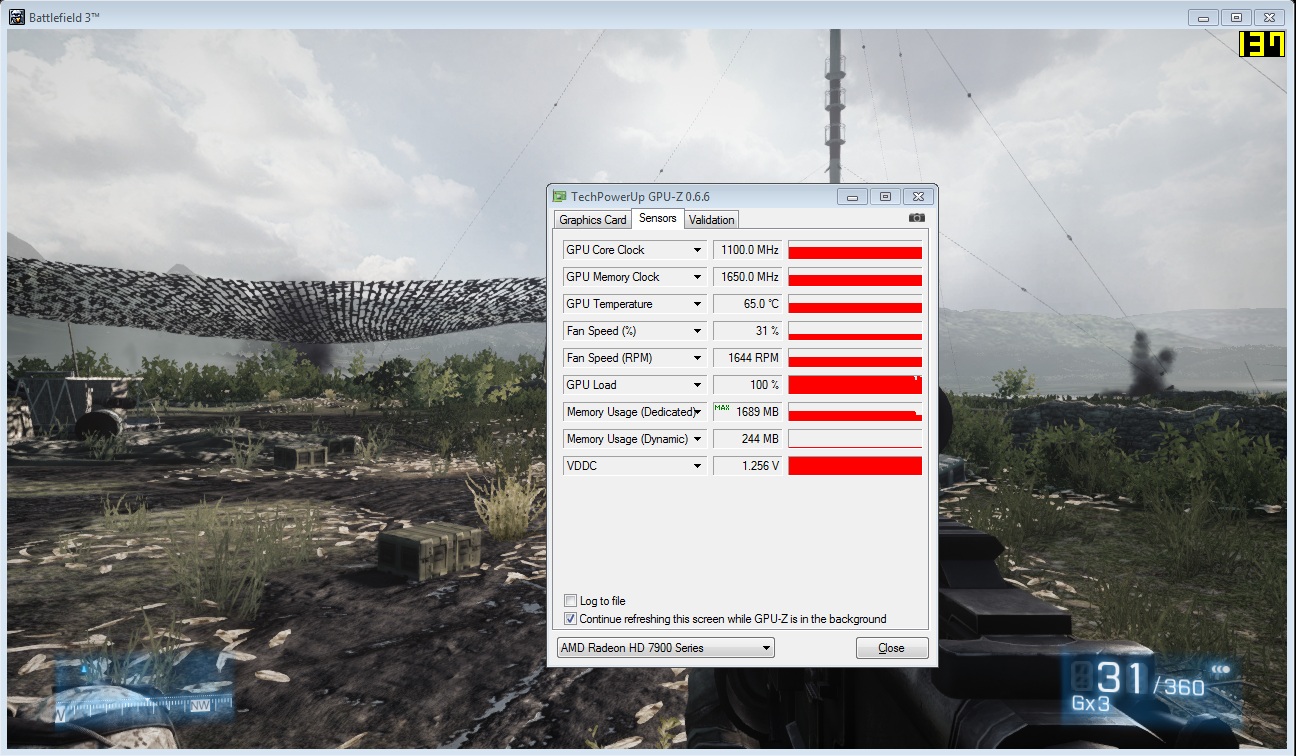Maximize the GPU-Z window
1296x756 pixels.
[x=884, y=196]
